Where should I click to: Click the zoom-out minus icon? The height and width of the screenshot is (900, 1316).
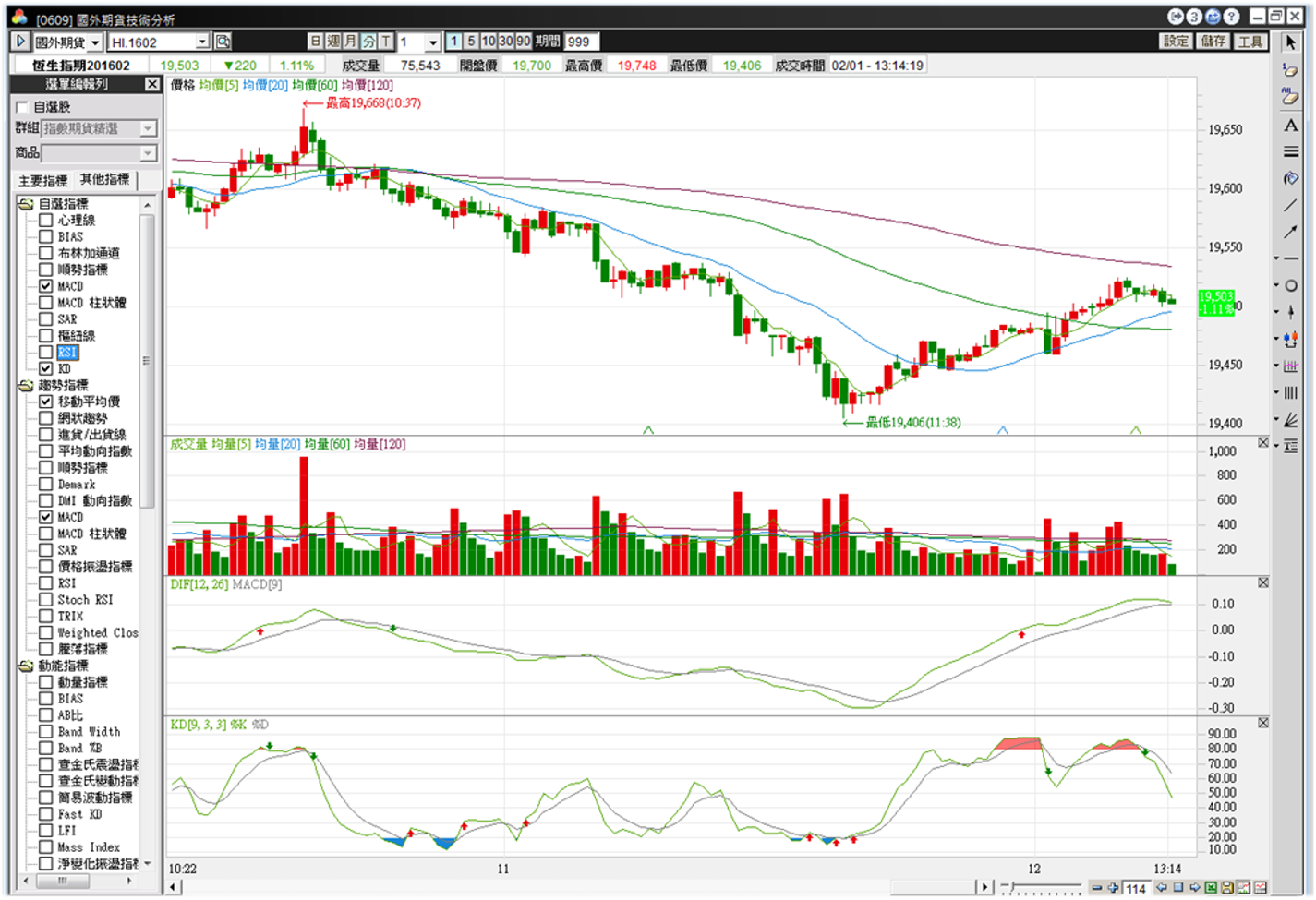tap(1096, 888)
